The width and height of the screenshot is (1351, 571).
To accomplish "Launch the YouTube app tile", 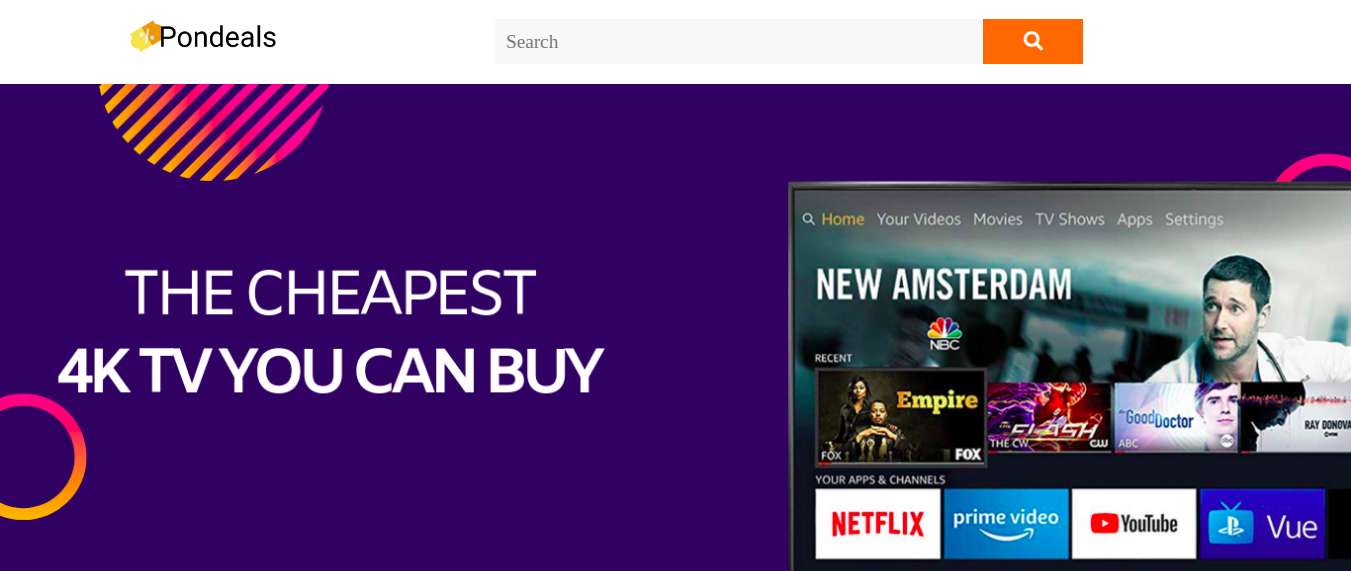I will [1134, 524].
